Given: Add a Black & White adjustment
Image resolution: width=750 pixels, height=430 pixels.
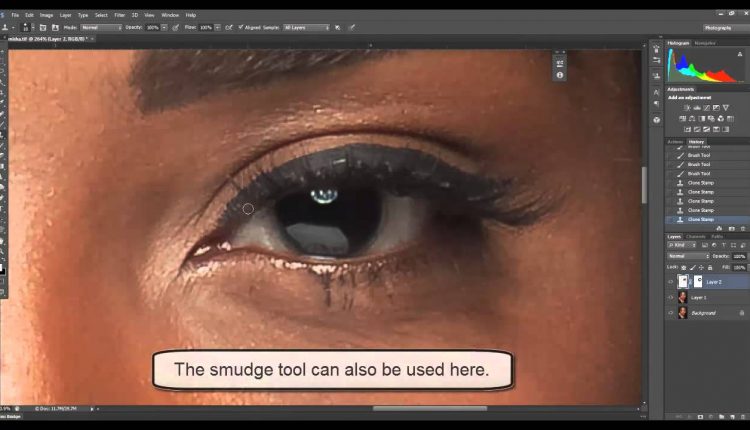Looking at the screenshot, I should point(702,119).
